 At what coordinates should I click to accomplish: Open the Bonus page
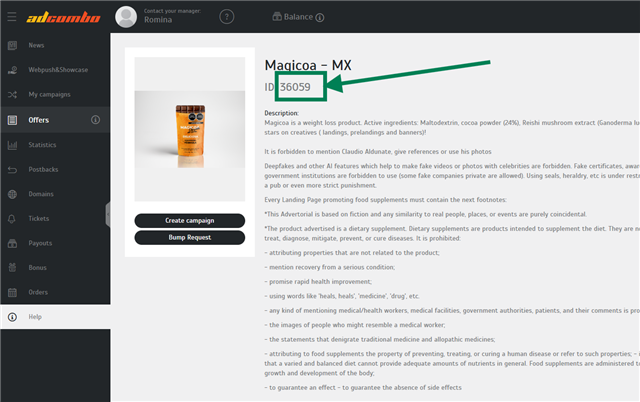tap(55, 267)
